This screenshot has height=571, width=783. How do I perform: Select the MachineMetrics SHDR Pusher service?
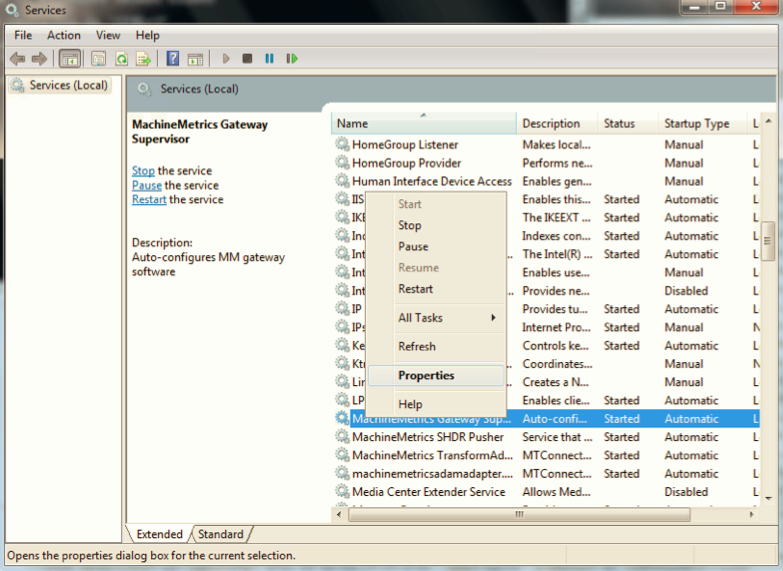(x=546, y=437)
